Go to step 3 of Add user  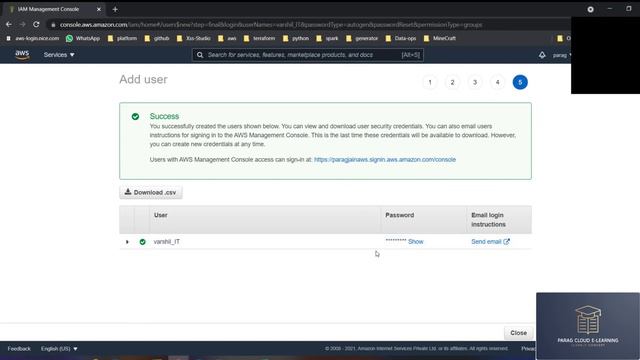click(475, 82)
